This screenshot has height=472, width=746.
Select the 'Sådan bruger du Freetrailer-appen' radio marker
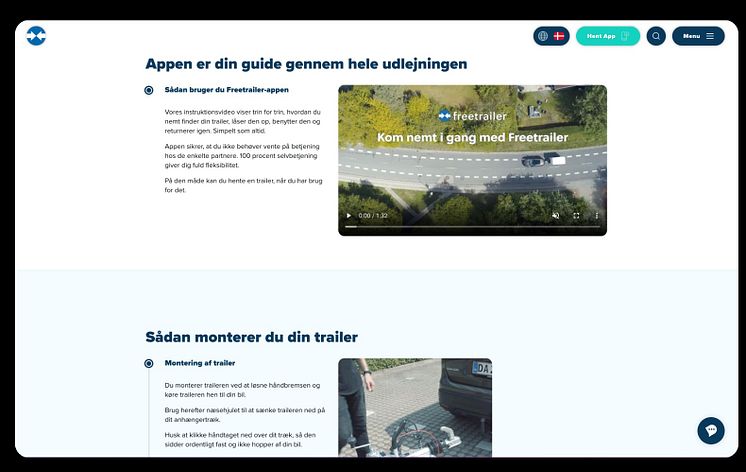click(149, 90)
